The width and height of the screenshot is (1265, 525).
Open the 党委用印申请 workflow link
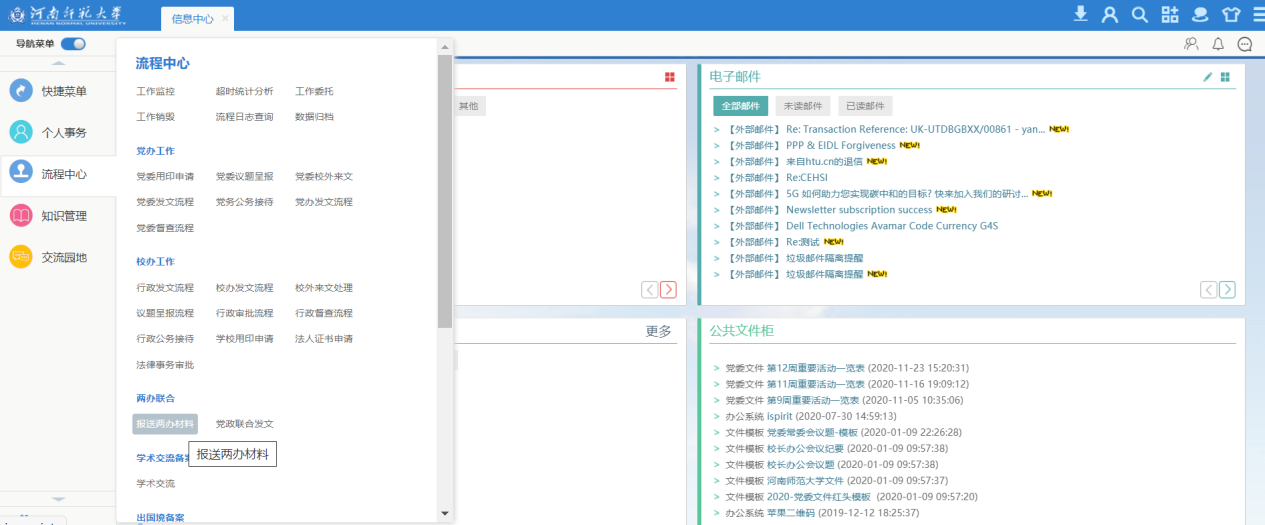165,176
